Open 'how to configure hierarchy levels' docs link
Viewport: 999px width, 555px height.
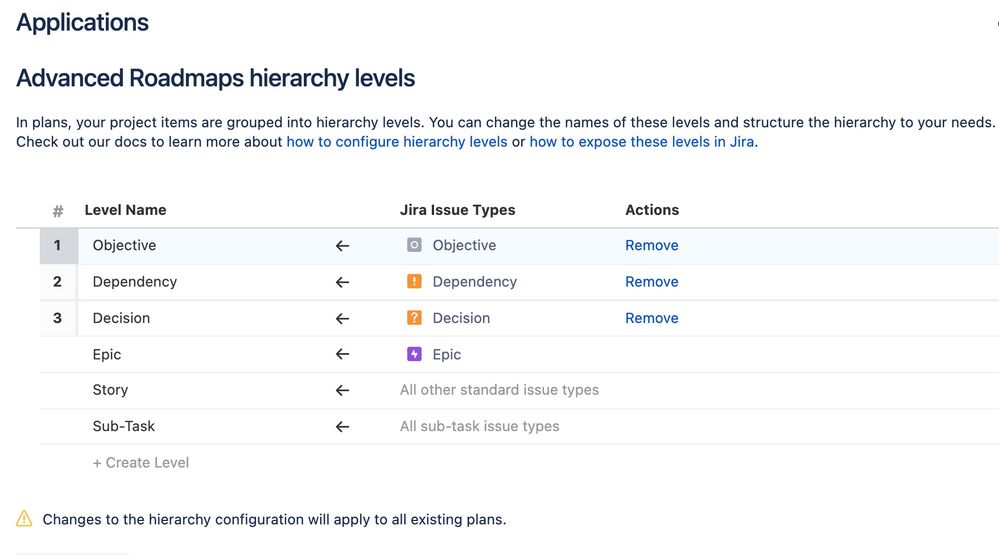[x=397, y=142]
